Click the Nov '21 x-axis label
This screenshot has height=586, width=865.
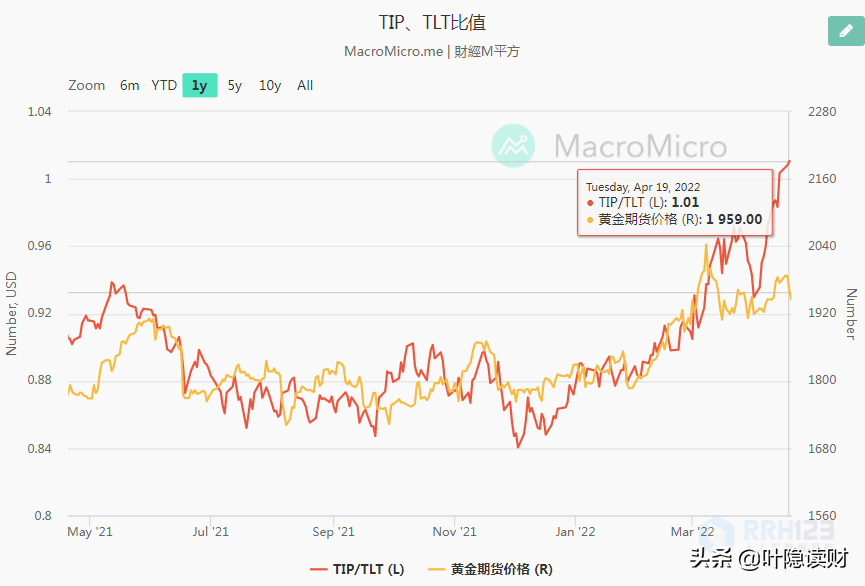(x=454, y=532)
